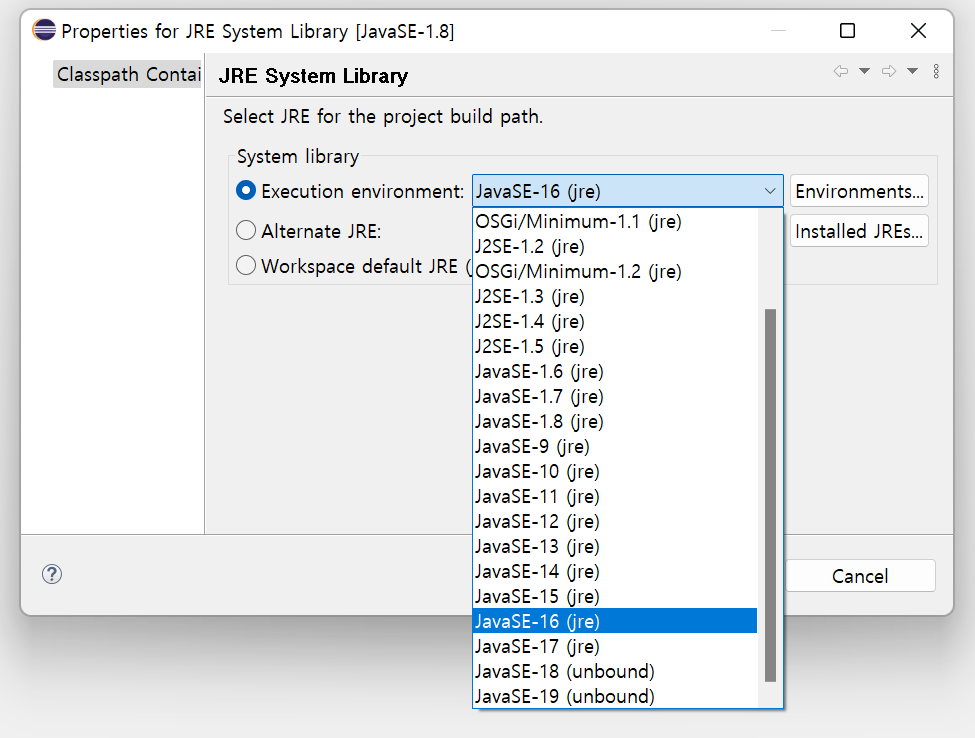Choose J2SE-1.5 (jre) from list
The width and height of the screenshot is (975, 738).
pos(615,346)
